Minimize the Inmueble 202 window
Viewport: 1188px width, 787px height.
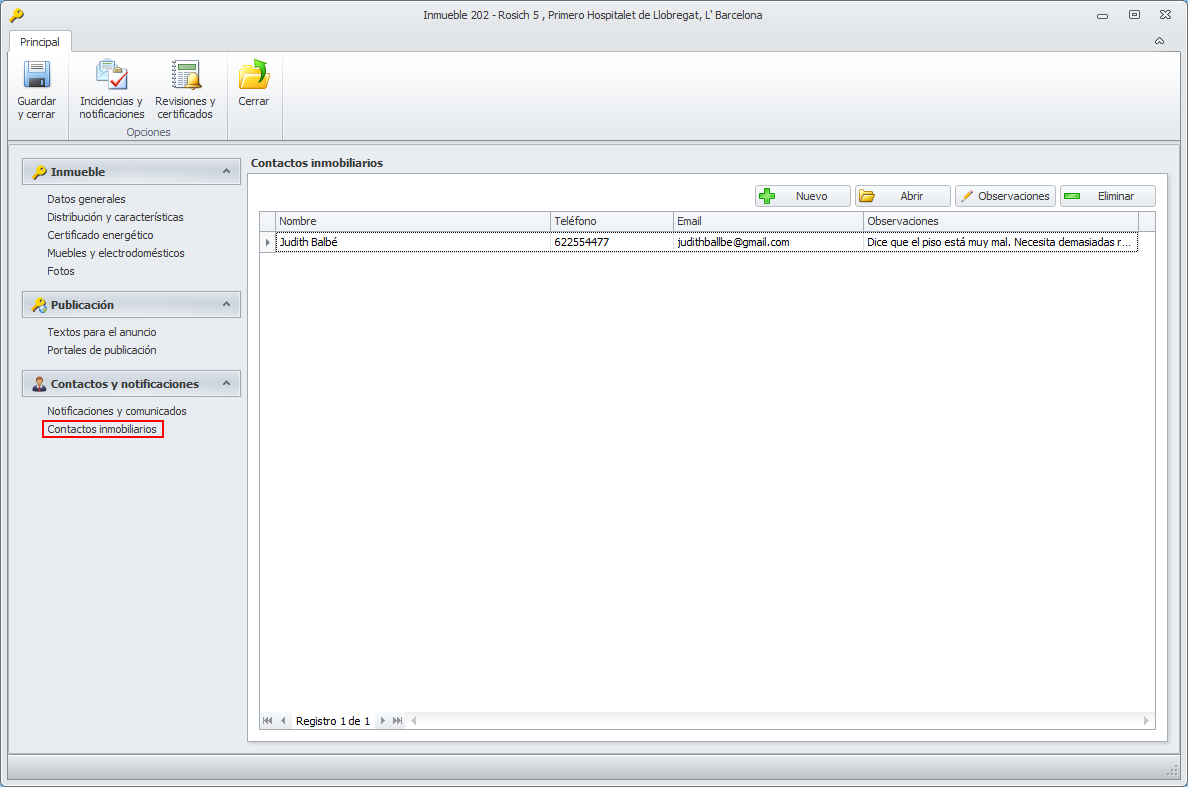[1102, 15]
